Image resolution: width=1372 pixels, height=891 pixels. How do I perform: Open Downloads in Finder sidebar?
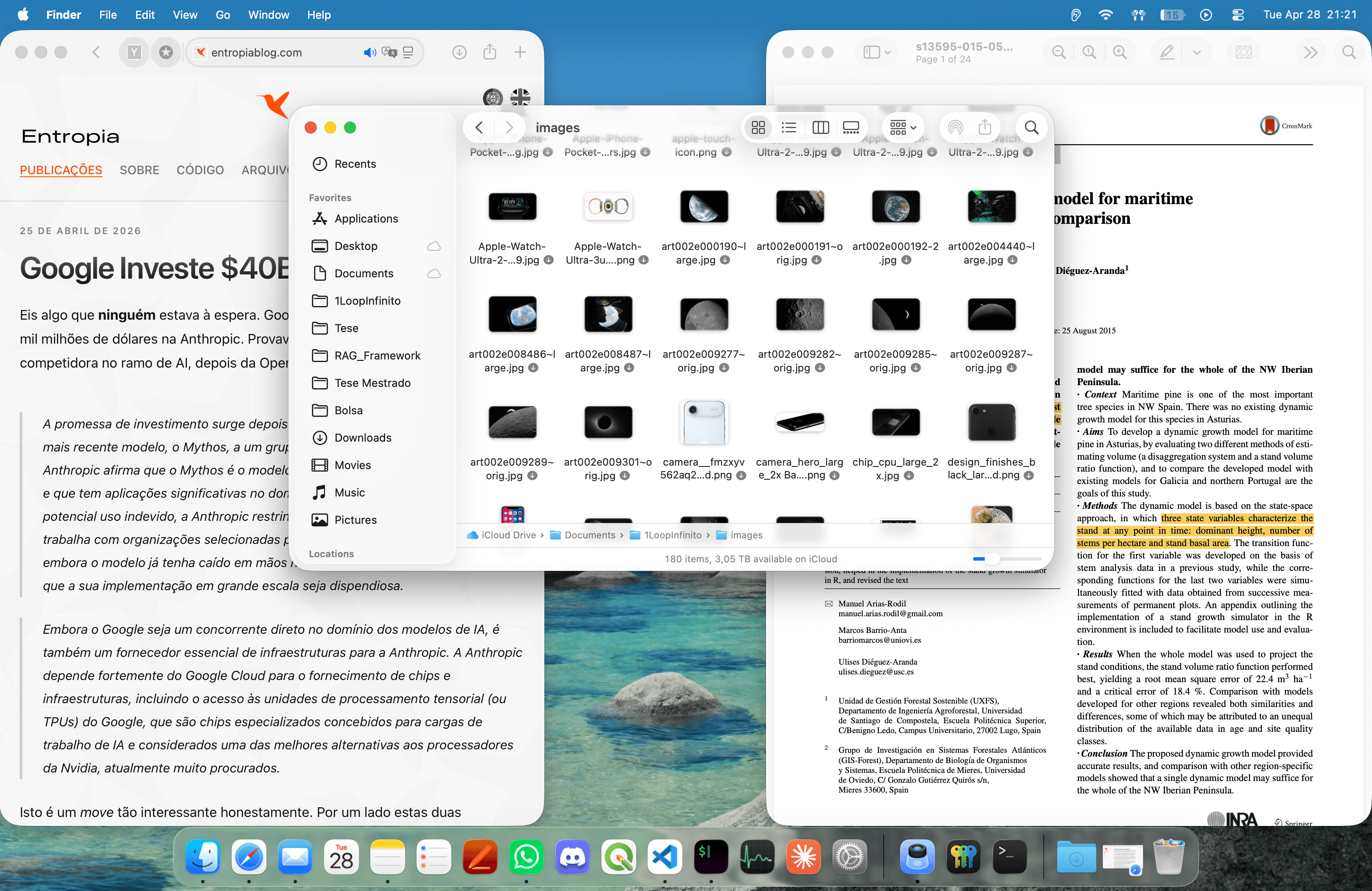(362, 437)
